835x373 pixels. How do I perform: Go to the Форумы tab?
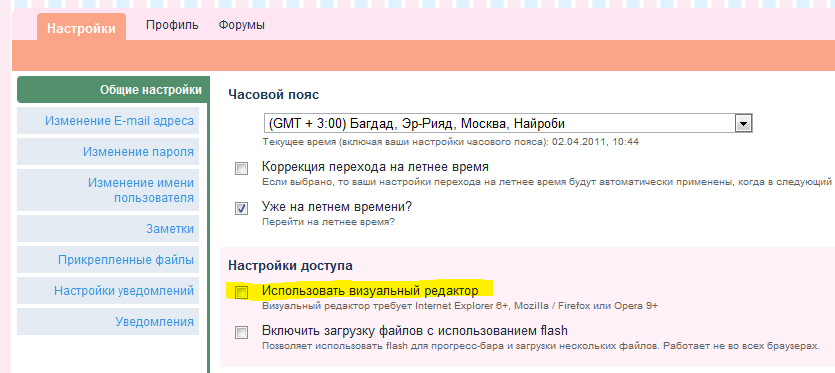pyautogui.click(x=241, y=25)
